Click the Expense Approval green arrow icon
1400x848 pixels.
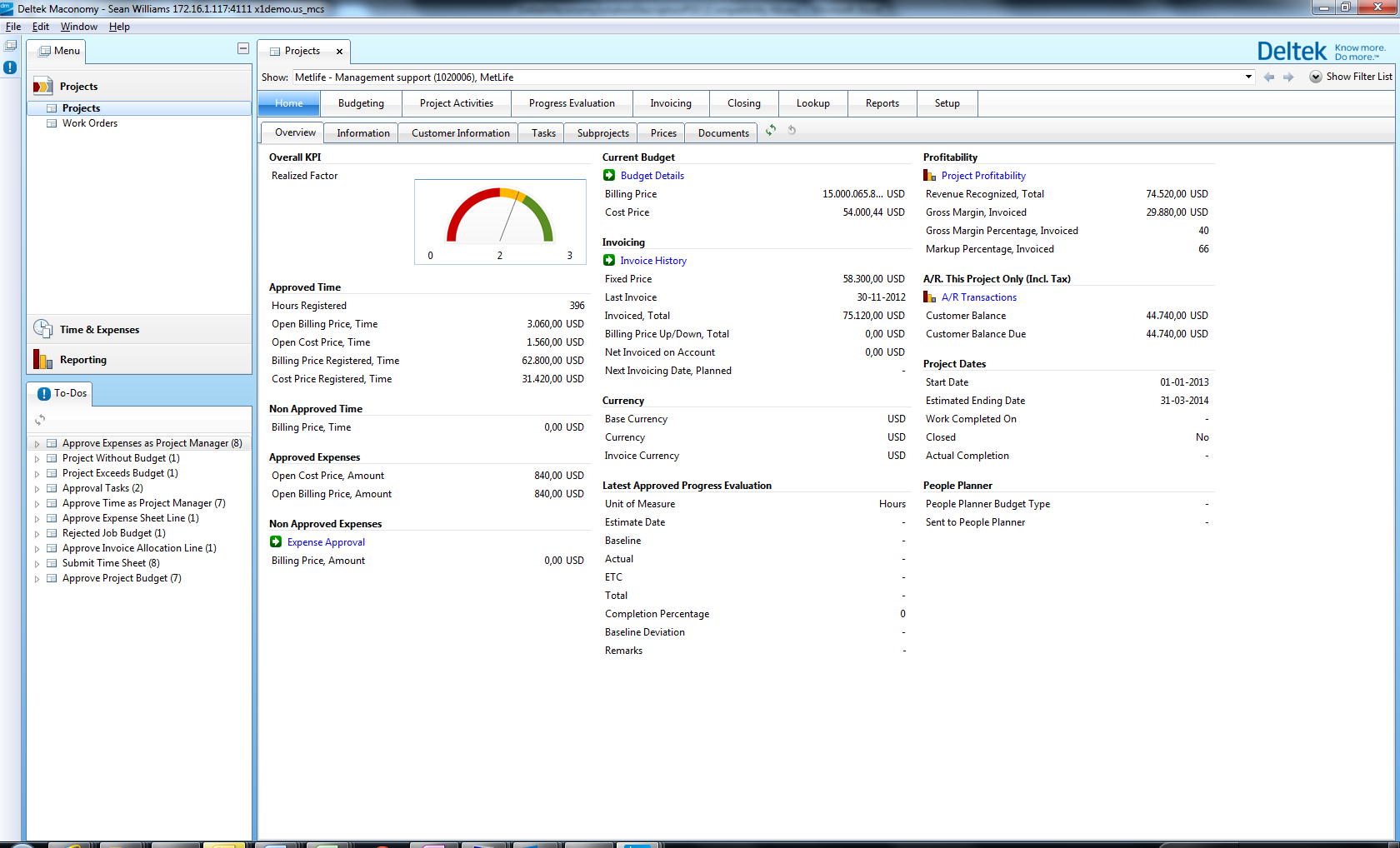click(x=276, y=541)
